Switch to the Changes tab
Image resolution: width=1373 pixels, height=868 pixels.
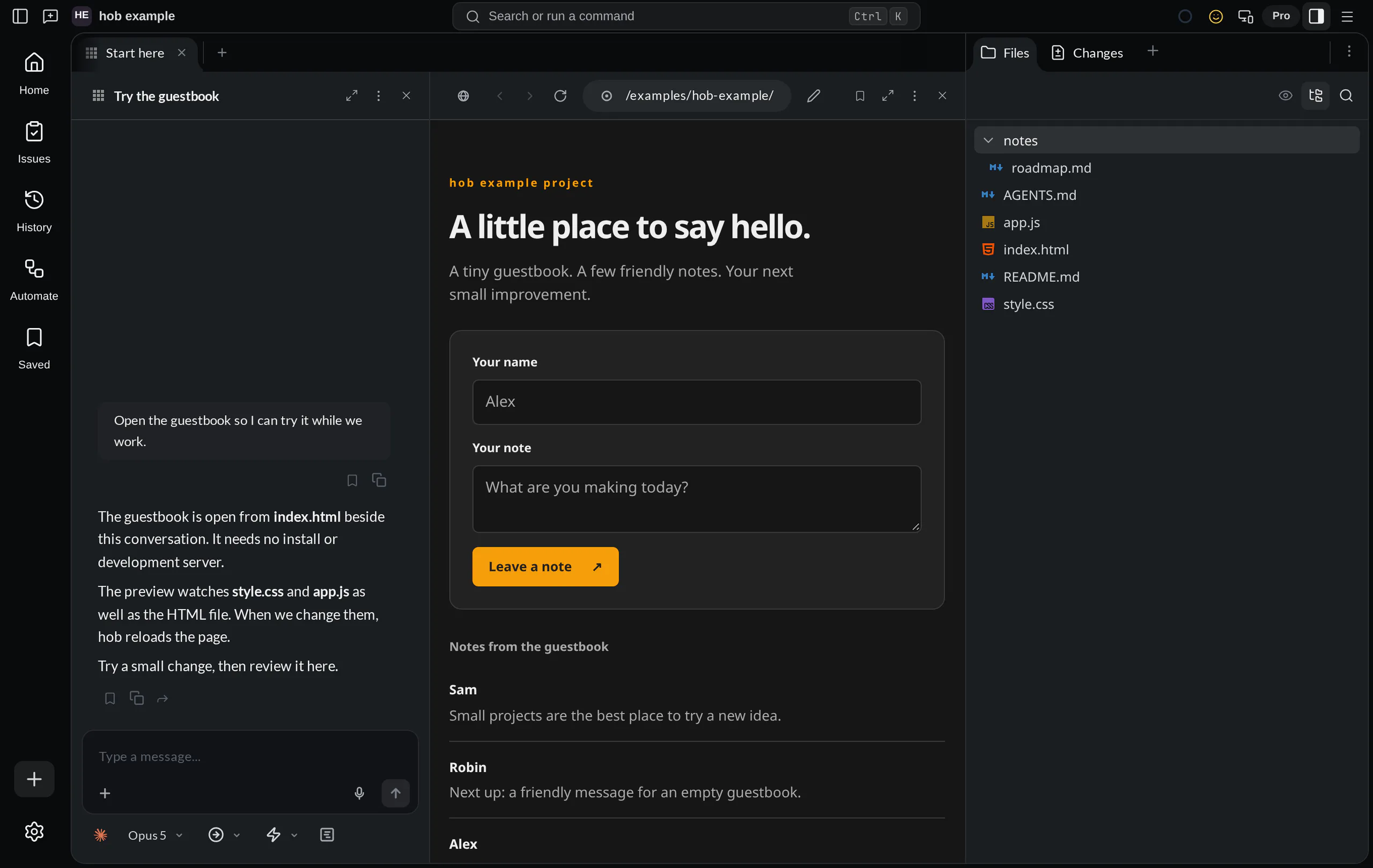1087,53
